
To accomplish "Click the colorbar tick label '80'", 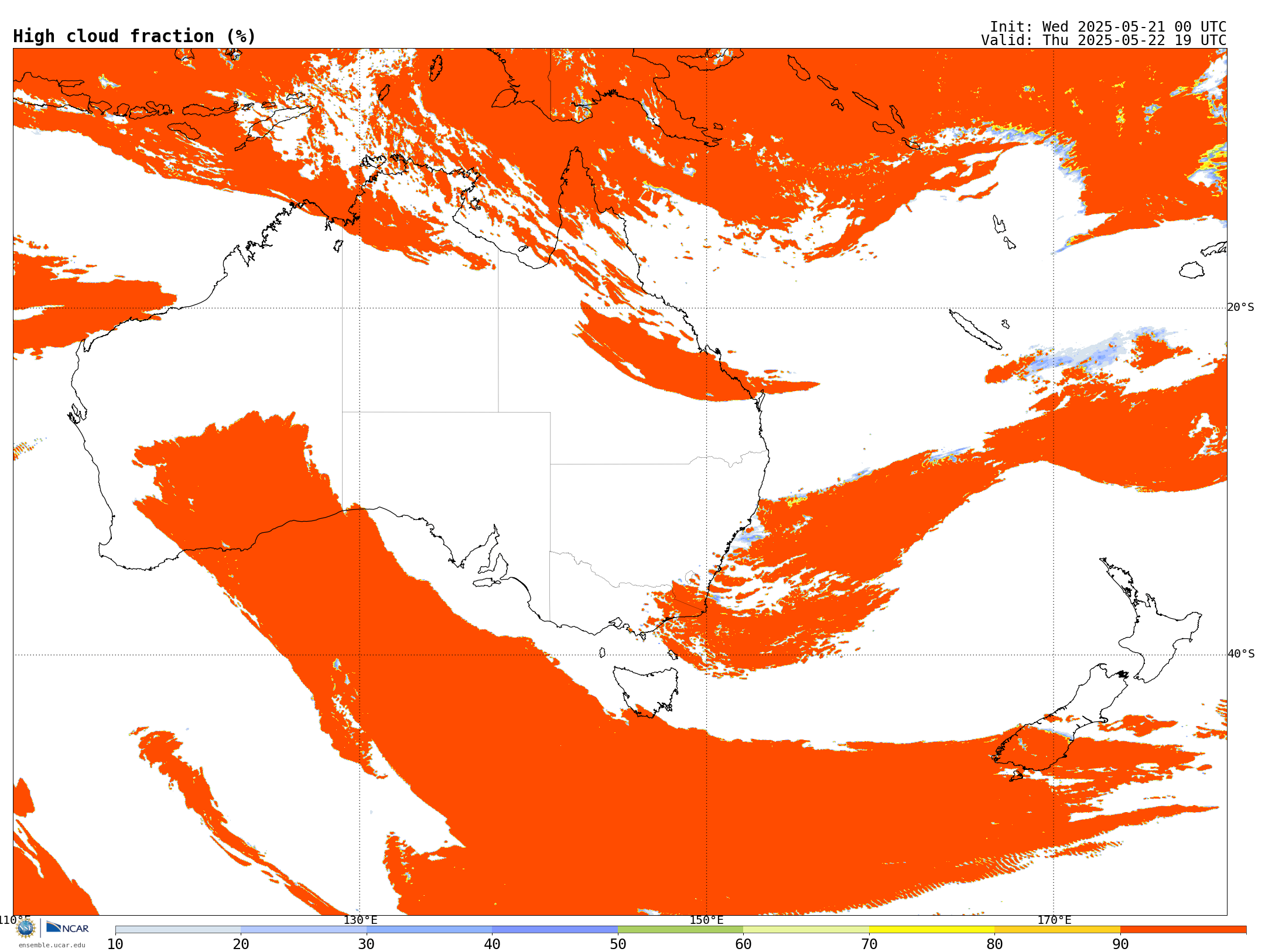I will click(994, 944).
